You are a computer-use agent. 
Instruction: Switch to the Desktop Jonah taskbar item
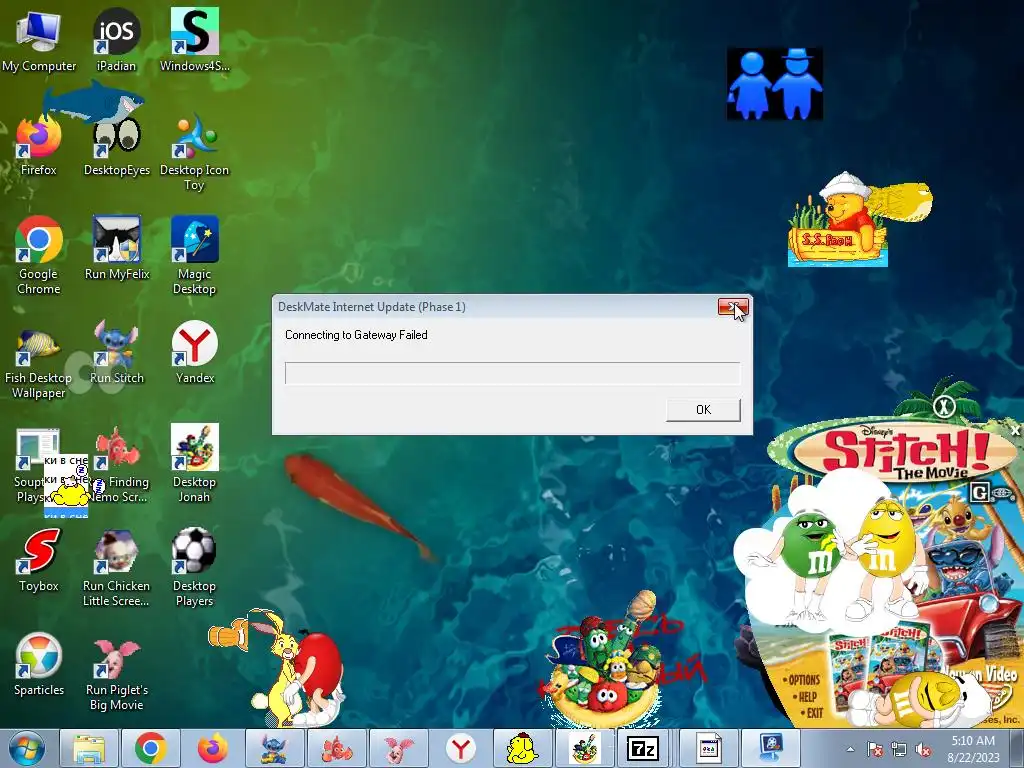pos(584,748)
